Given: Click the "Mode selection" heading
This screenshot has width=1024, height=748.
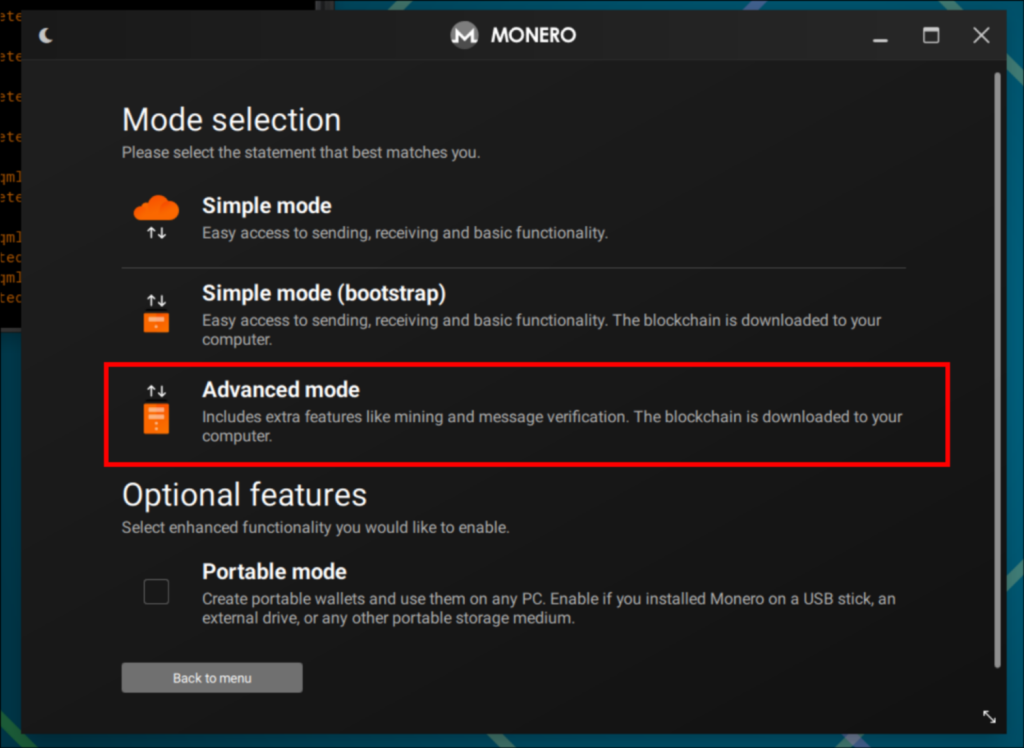Looking at the screenshot, I should coord(231,119).
